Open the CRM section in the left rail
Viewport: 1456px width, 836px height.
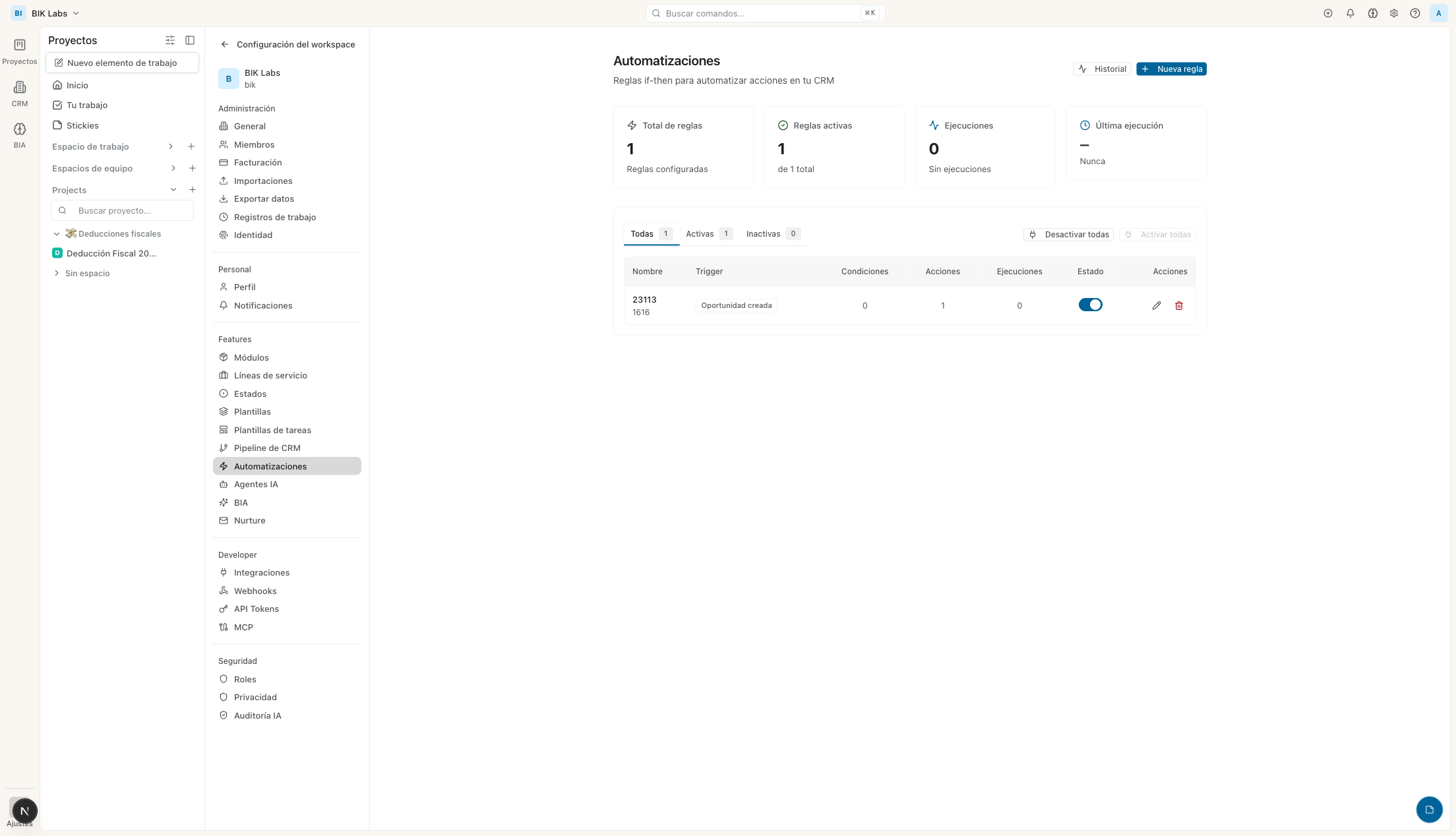click(19, 92)
